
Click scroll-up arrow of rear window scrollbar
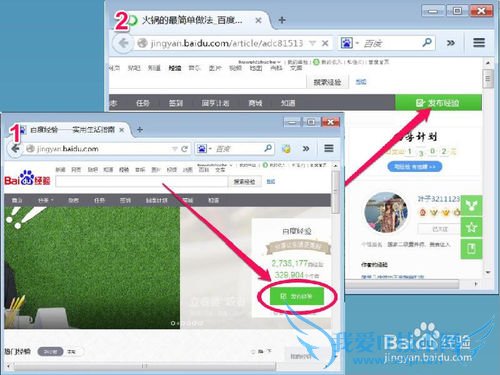click(487, 63)
